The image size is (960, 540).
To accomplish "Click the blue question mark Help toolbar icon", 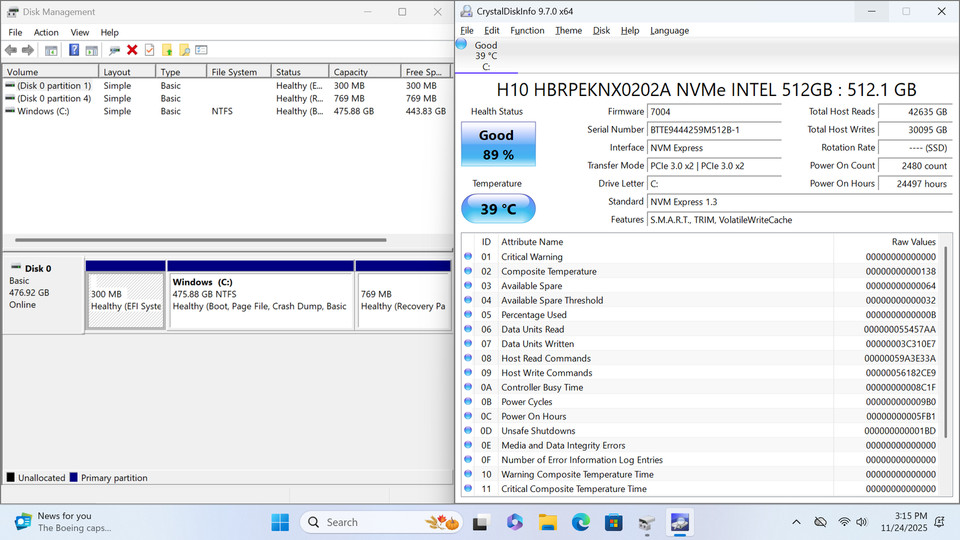I will (74, 50).
